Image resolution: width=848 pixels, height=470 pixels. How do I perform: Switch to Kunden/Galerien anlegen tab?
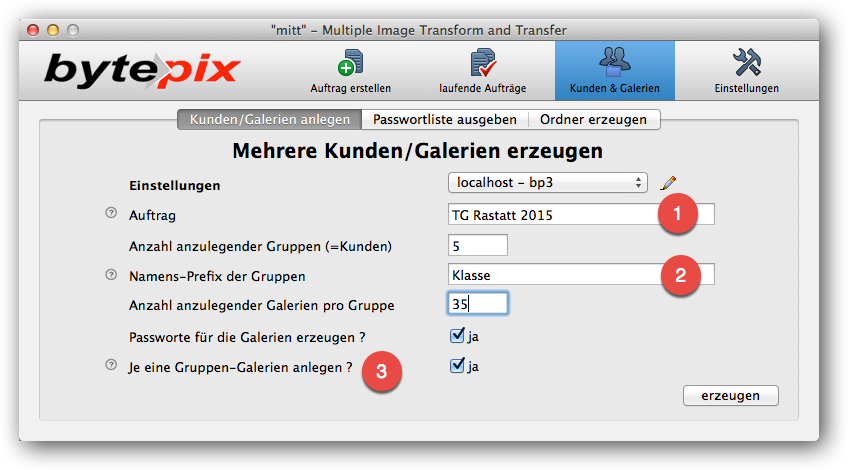click(269, 120)
